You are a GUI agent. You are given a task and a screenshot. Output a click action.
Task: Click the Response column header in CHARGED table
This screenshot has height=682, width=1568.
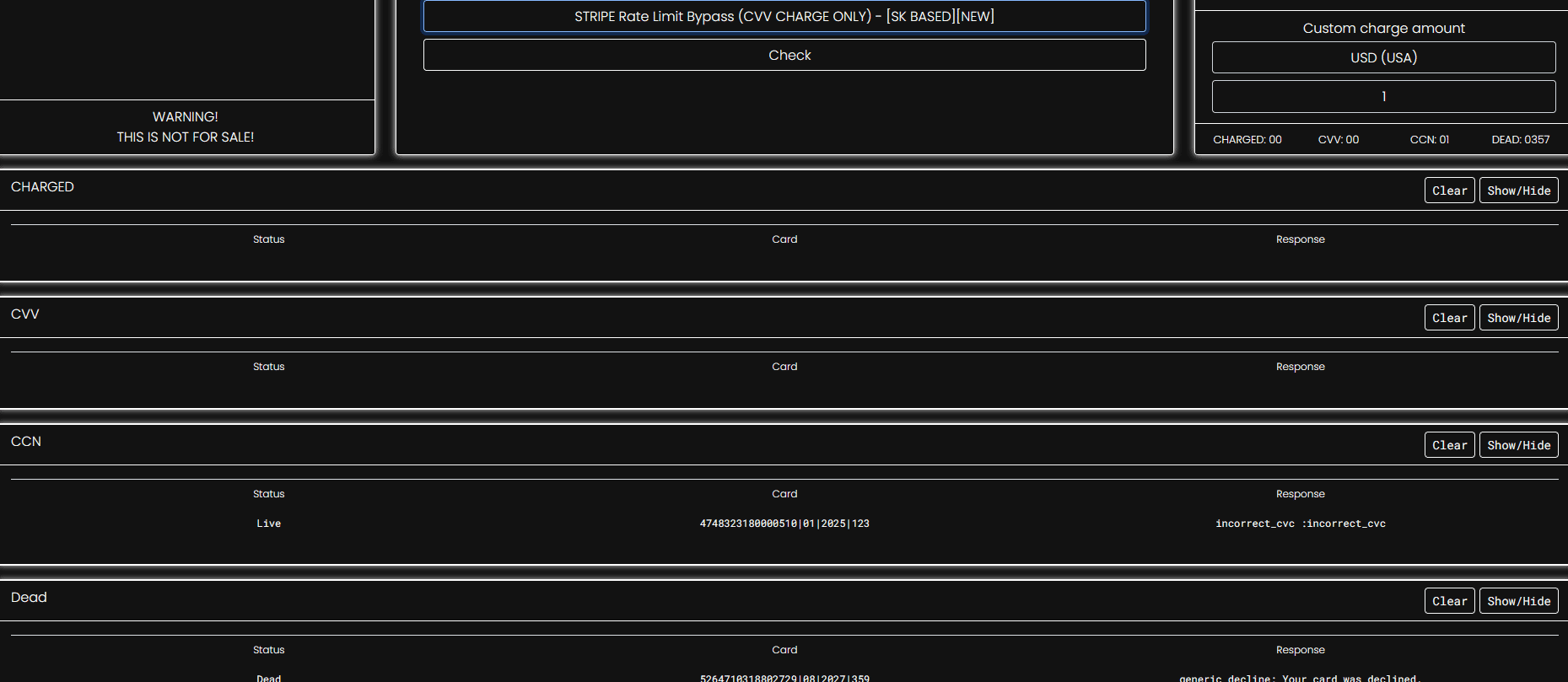tap(1300, 239)
